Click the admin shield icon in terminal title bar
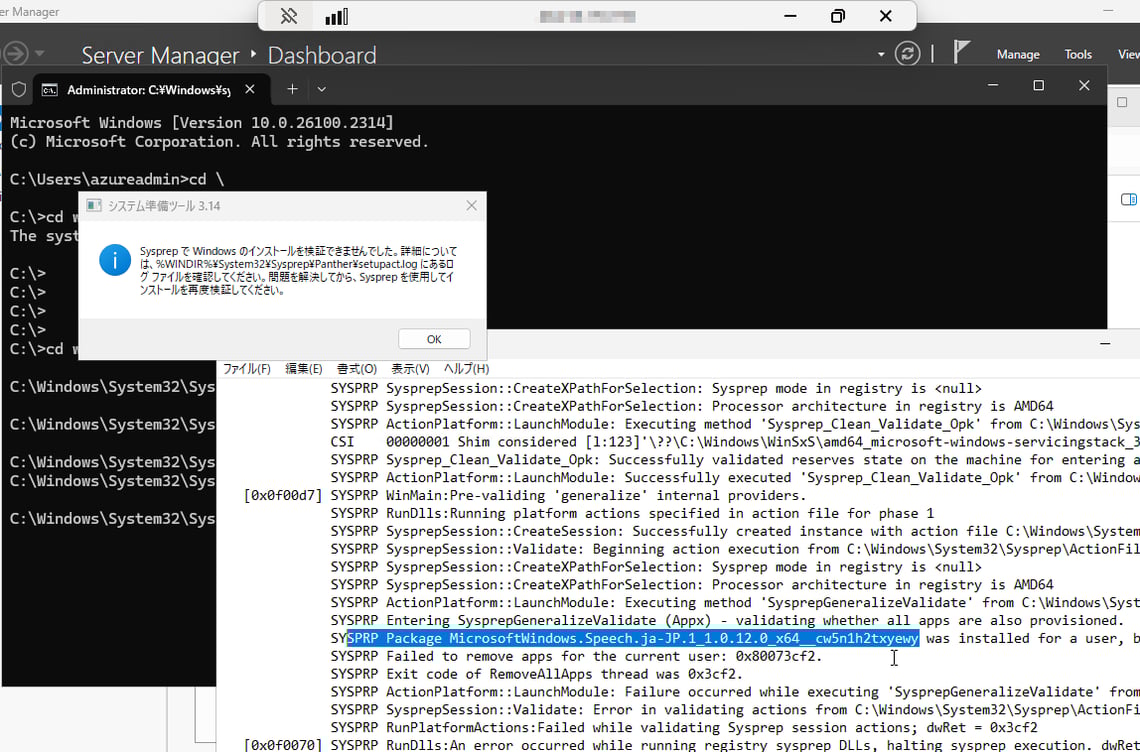The width and height of the screenshot is (1140, 752). tap(18, 89)
